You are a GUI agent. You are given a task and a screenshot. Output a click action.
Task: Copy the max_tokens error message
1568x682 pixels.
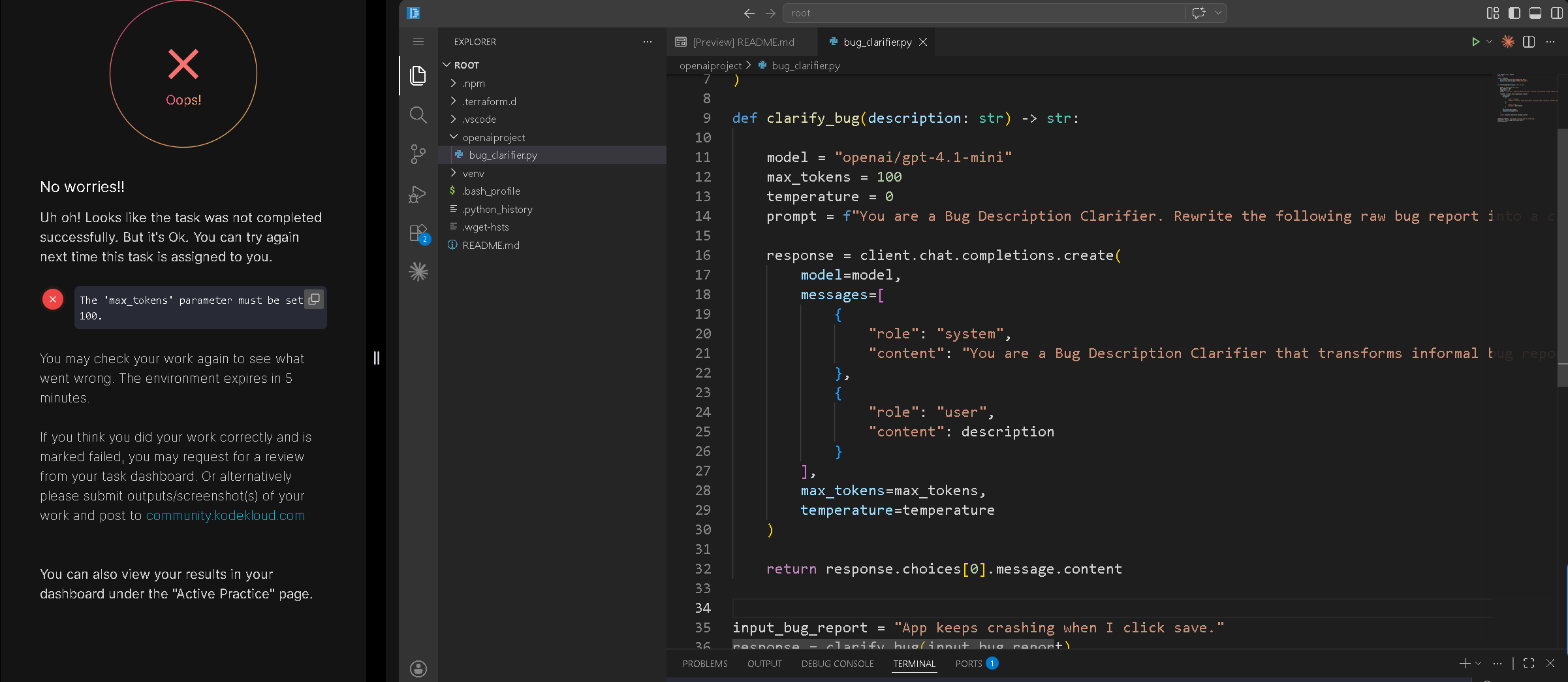[x=314, y=299]
